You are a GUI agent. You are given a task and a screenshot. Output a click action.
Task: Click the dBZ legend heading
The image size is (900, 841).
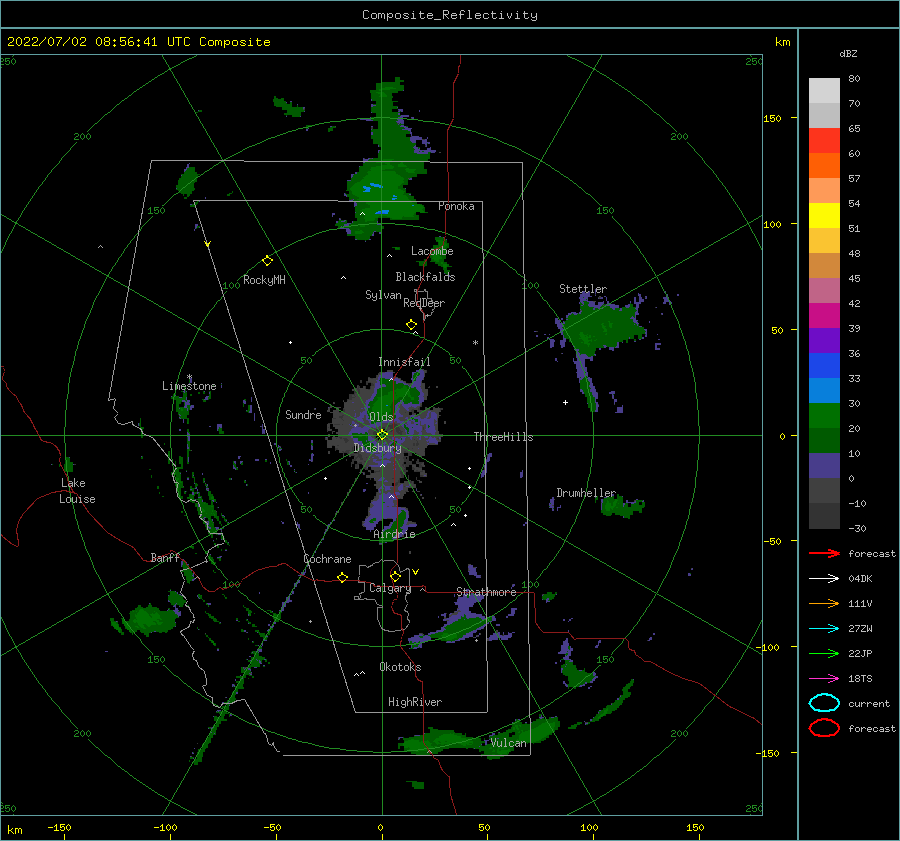(x=848, y=54)
